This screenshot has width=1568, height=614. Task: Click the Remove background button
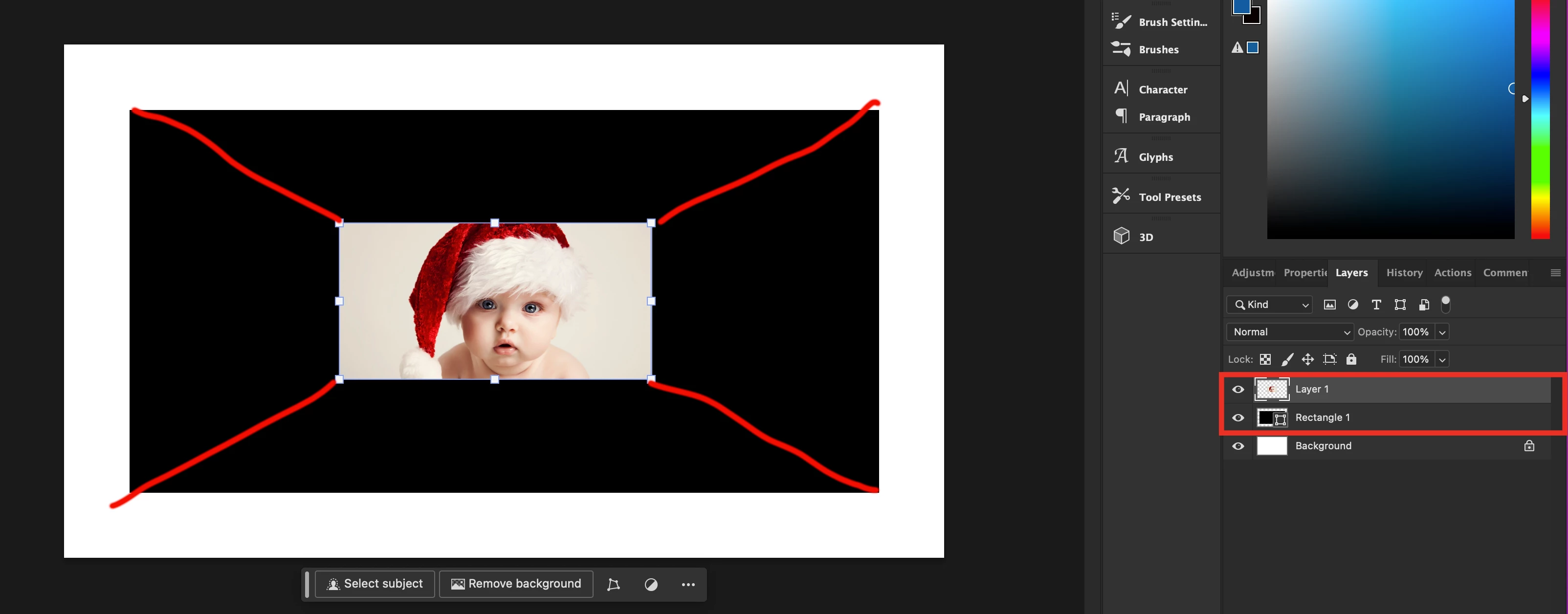coord(515,584)
